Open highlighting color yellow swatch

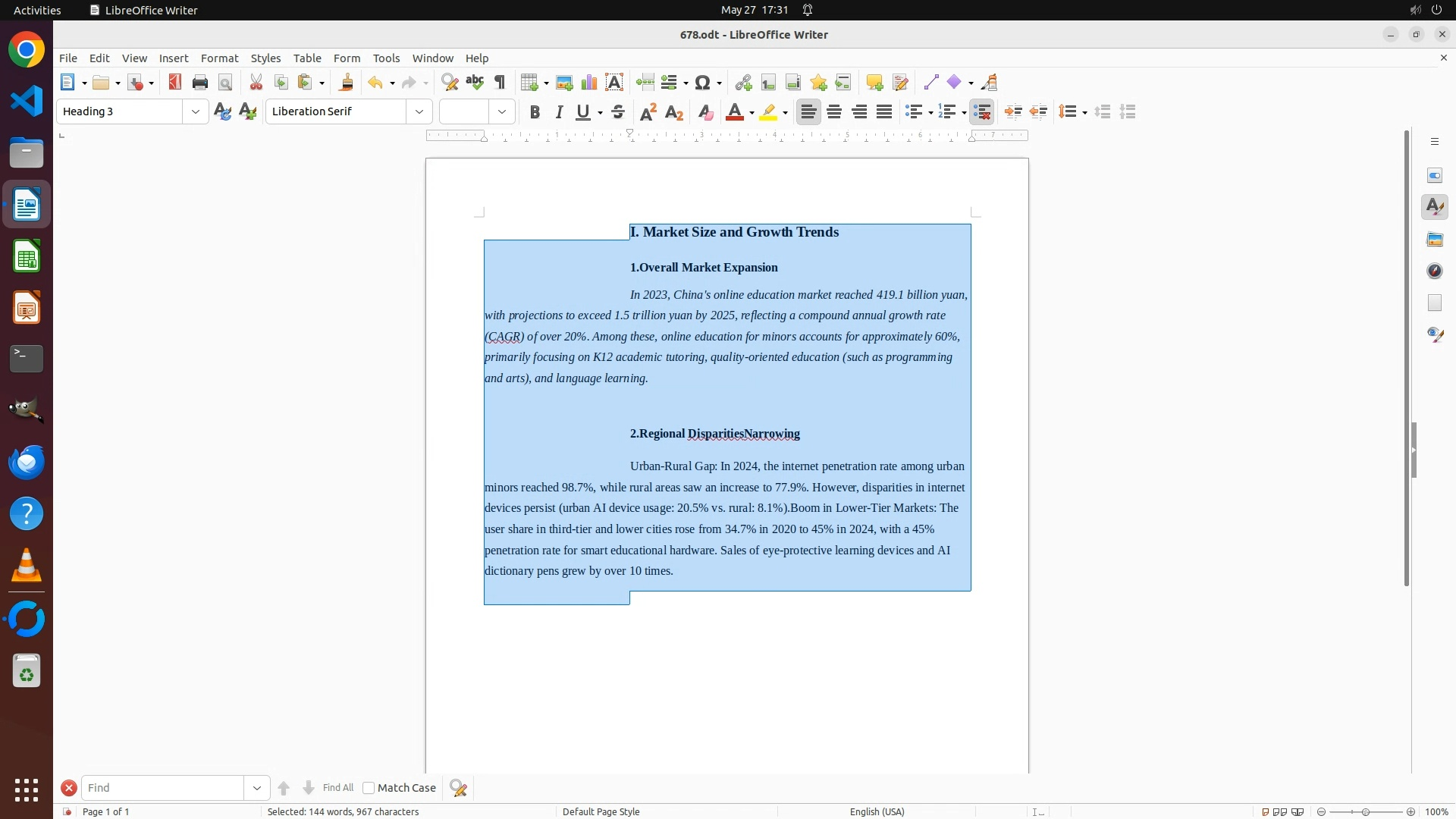coord(768,112)
